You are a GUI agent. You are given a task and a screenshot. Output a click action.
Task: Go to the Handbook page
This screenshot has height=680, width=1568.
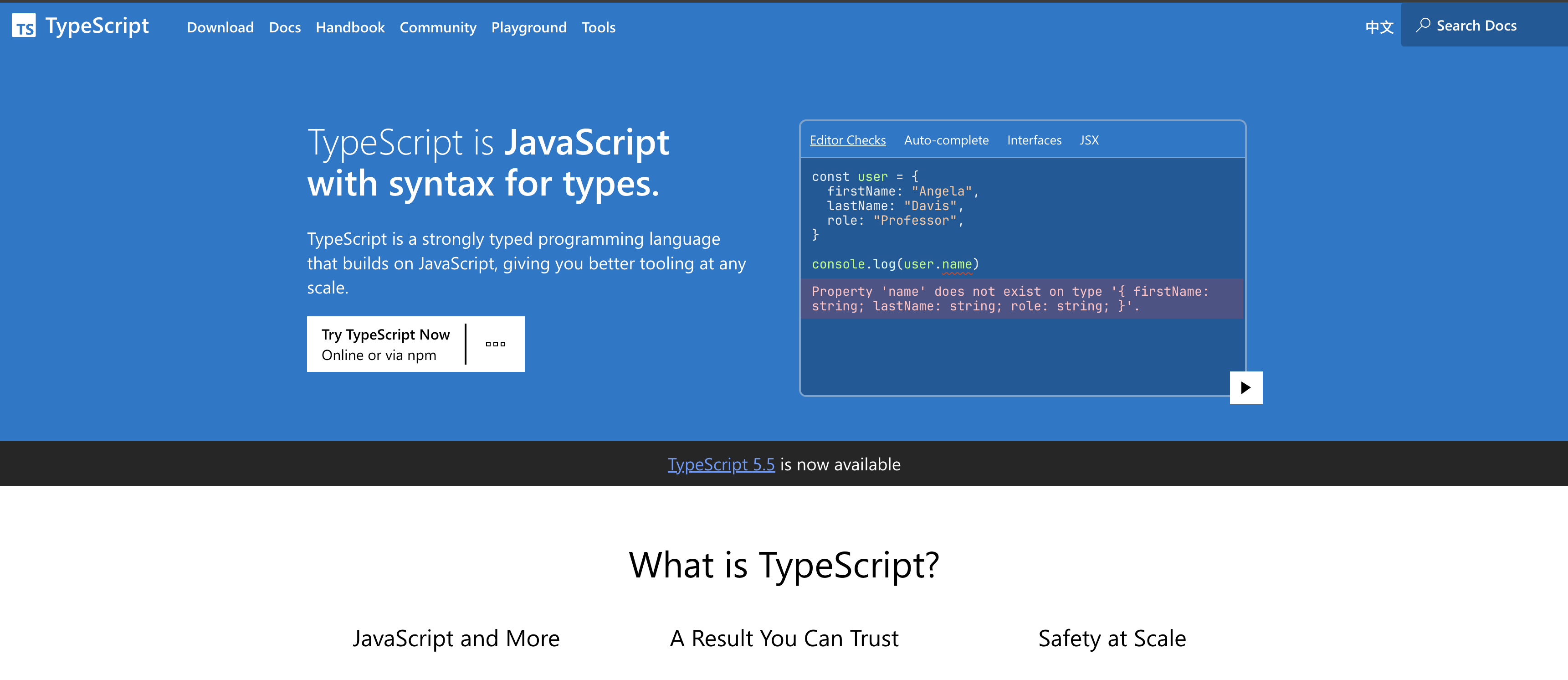pos(350,27)
